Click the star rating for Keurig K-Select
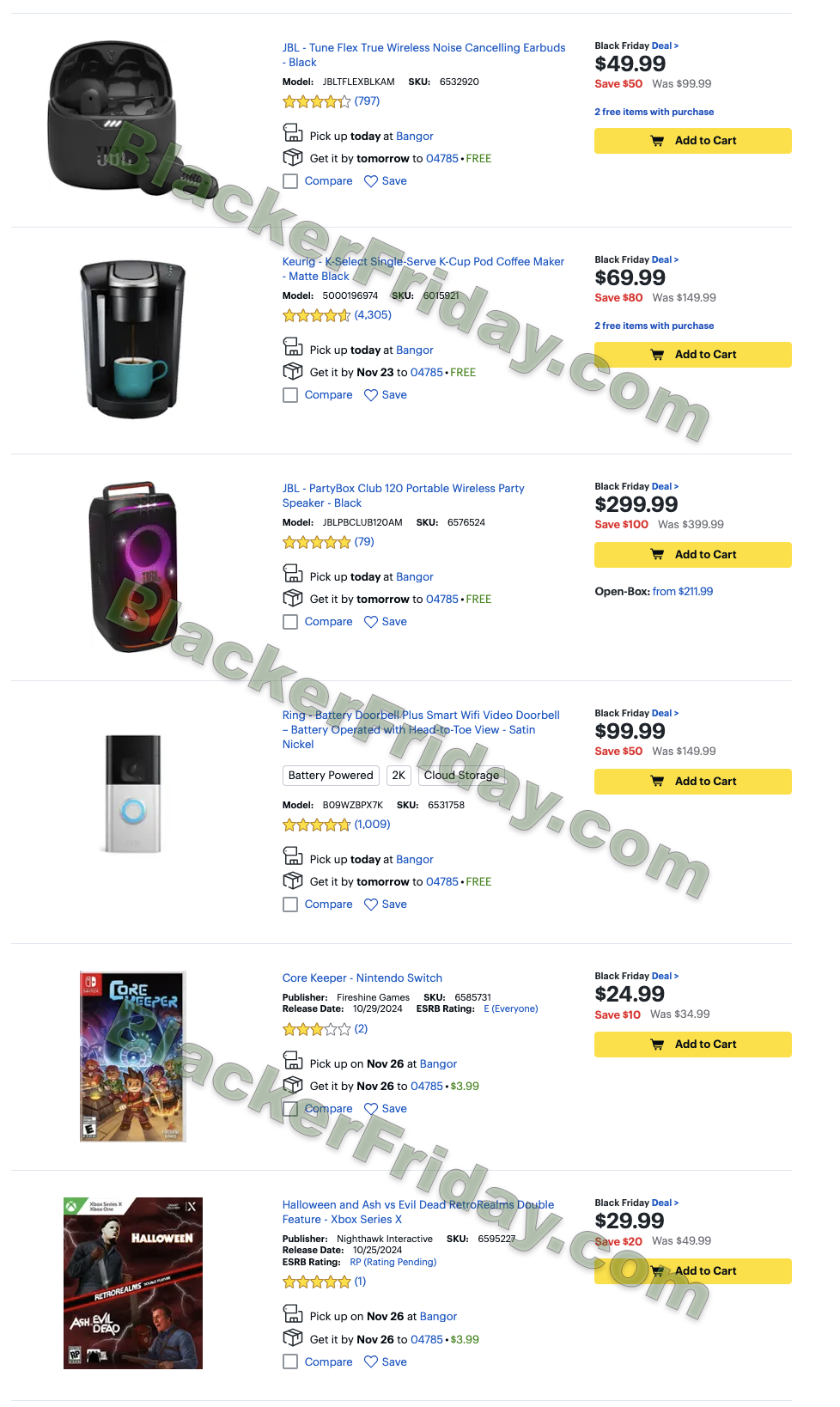Screen dimensions: 840x1407 (x=316, y=315)
